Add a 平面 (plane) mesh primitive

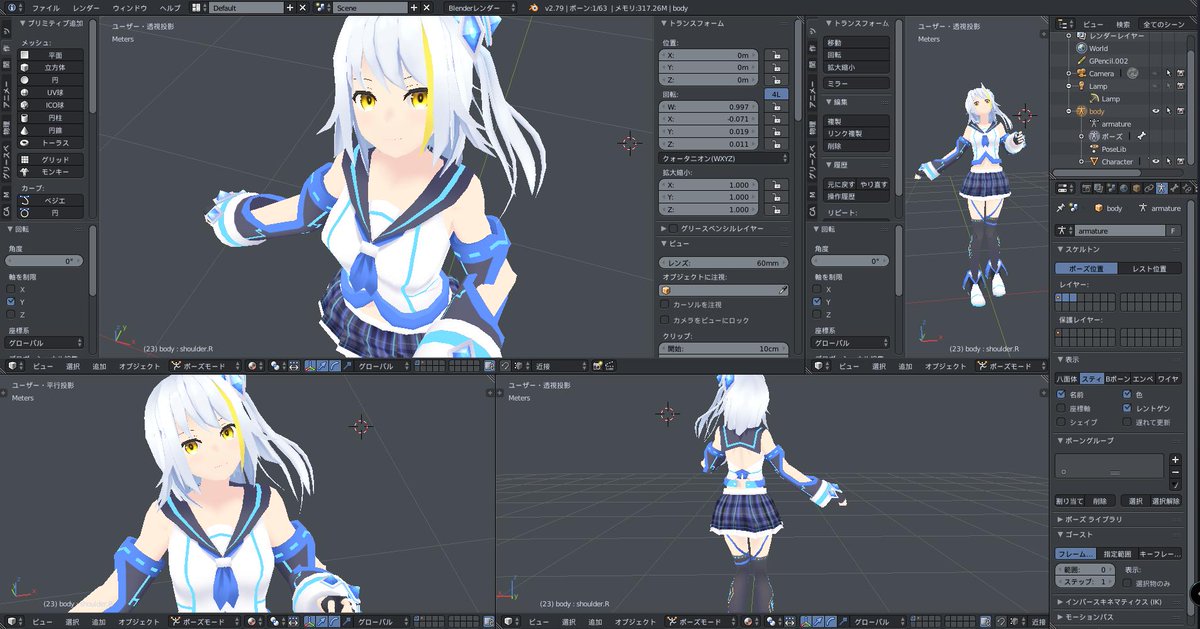(x=50, y=55)
